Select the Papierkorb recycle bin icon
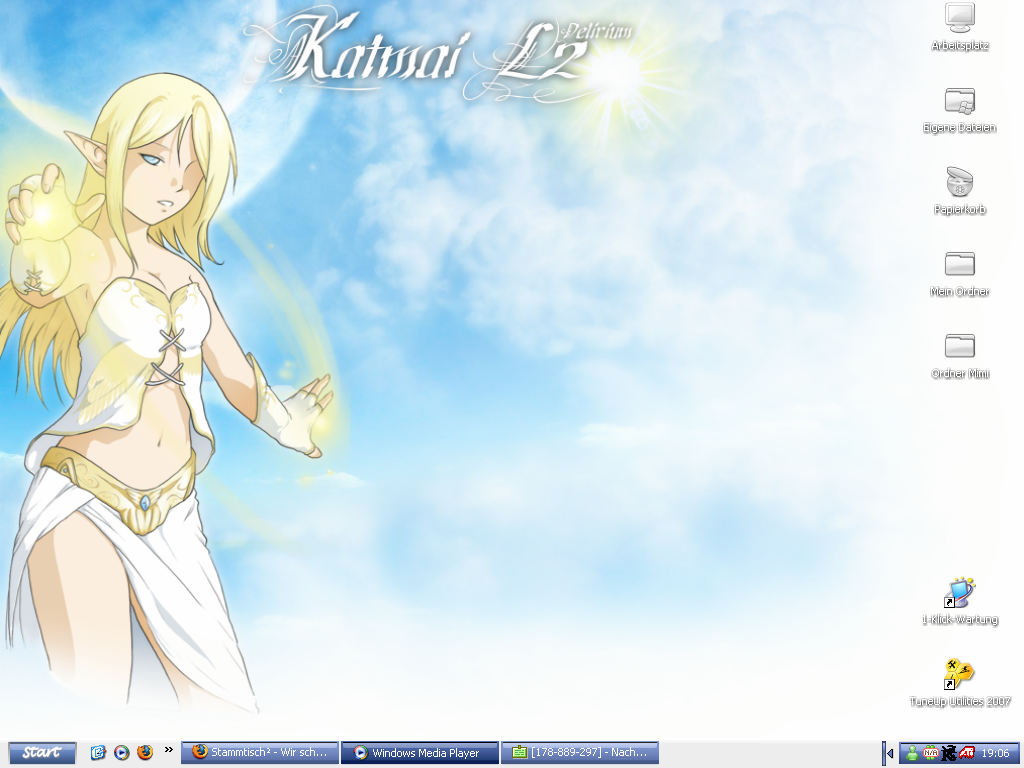 [x=959, y=182]
